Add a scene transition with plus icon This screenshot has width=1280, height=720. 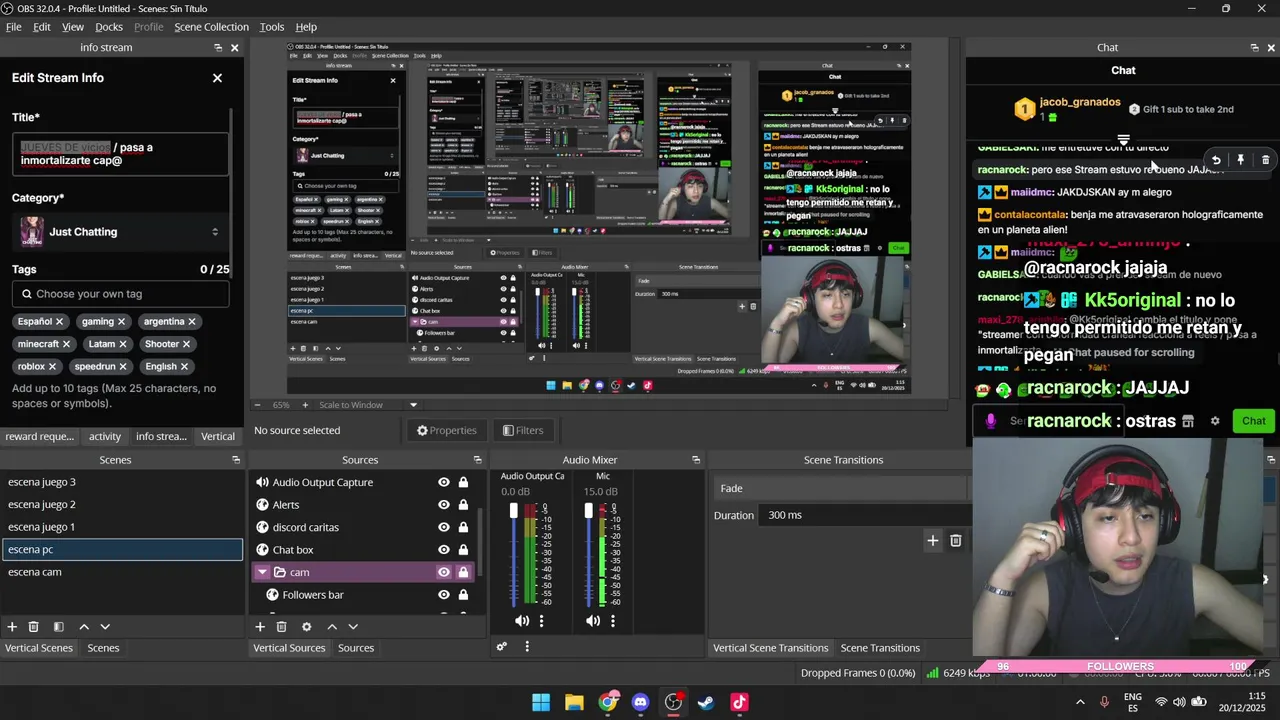[x=932, y=541]
